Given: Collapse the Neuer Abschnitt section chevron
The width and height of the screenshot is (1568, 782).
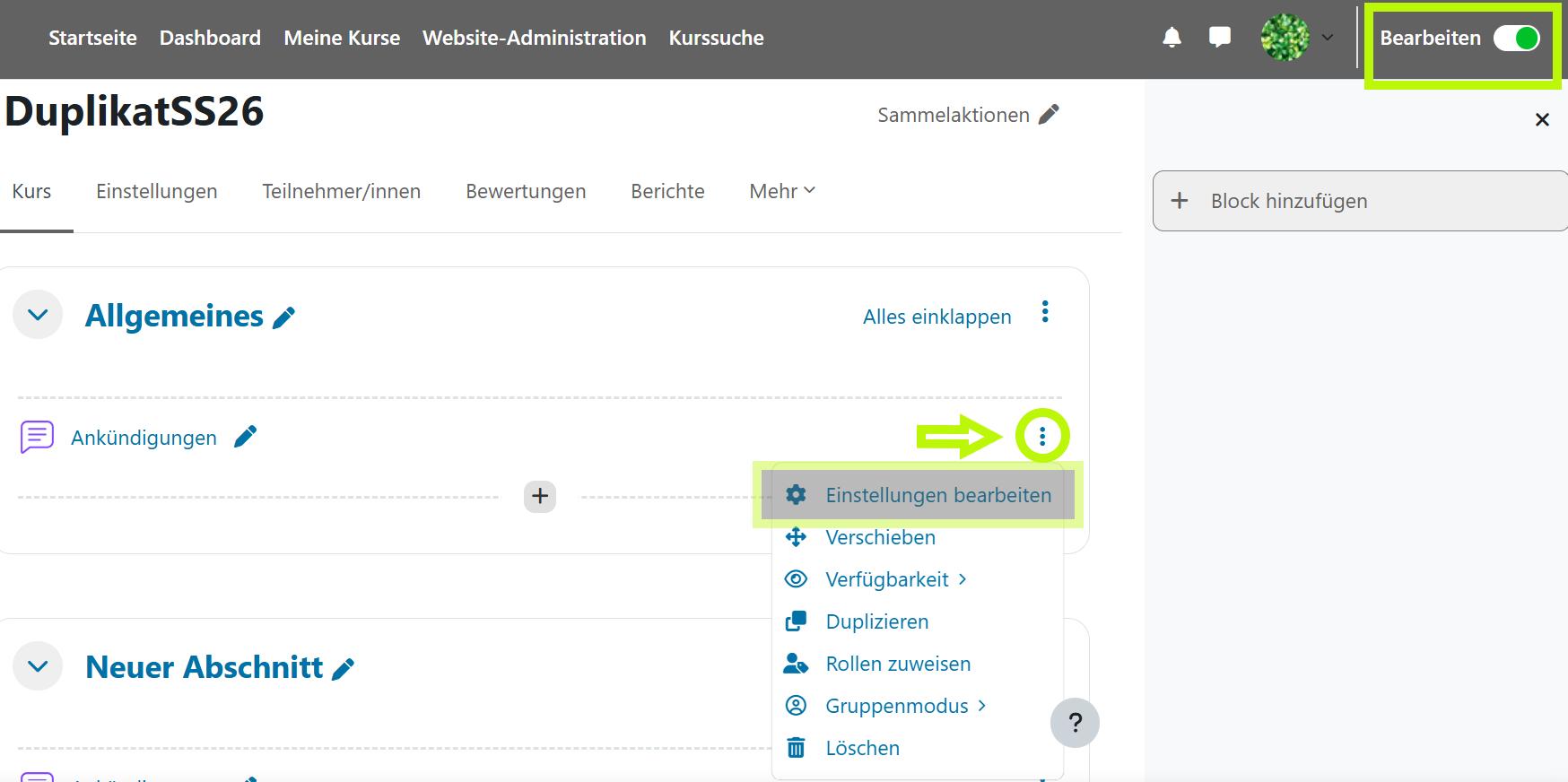Looking at the screenshot, I should pos(38,666).
